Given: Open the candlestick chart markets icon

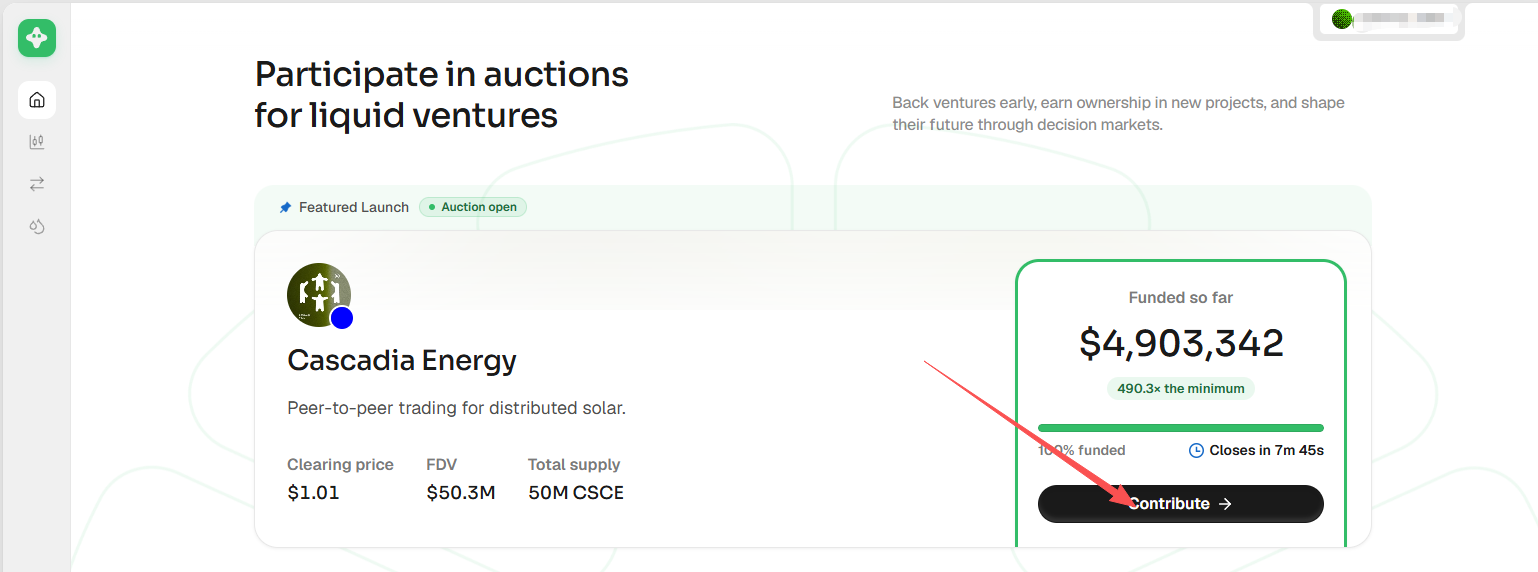Looking at the screenshot, I should [37, 142].
